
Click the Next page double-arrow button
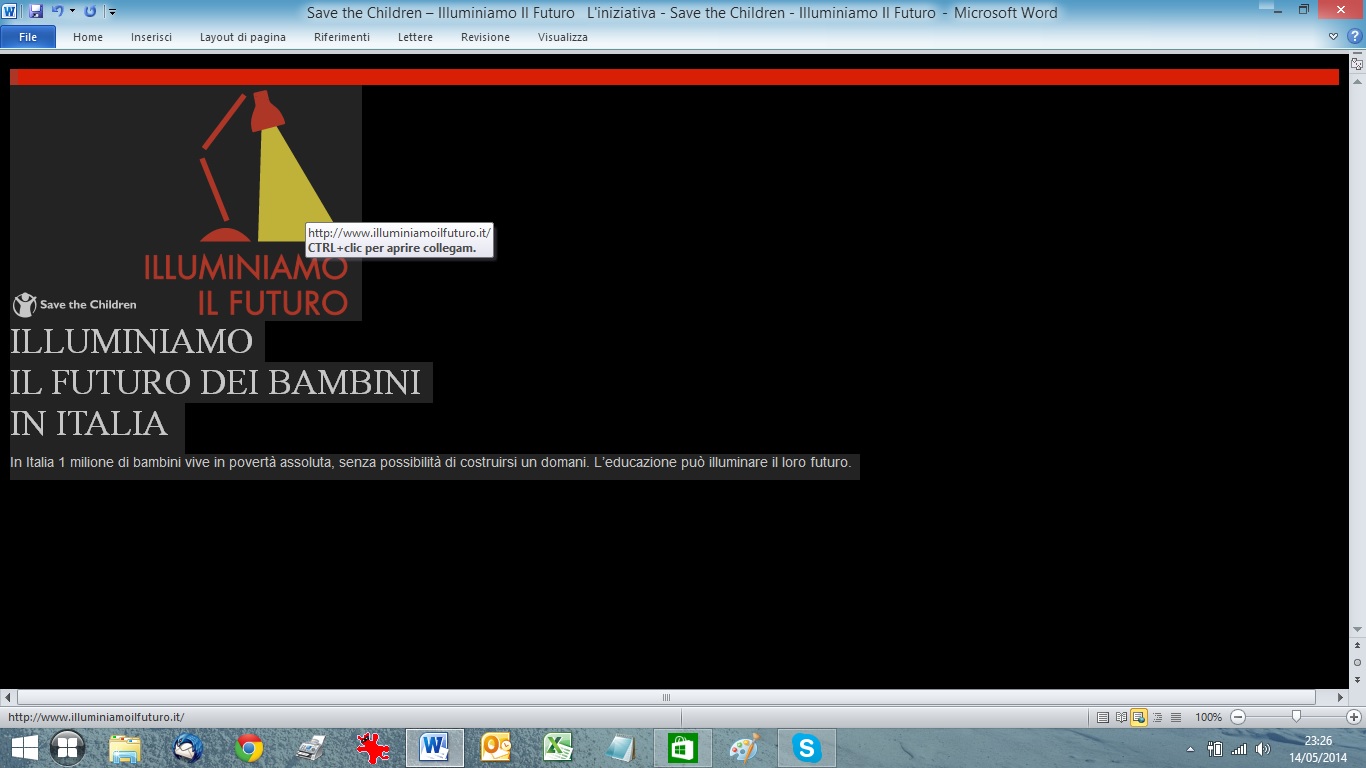click(x=1357, y=679)
